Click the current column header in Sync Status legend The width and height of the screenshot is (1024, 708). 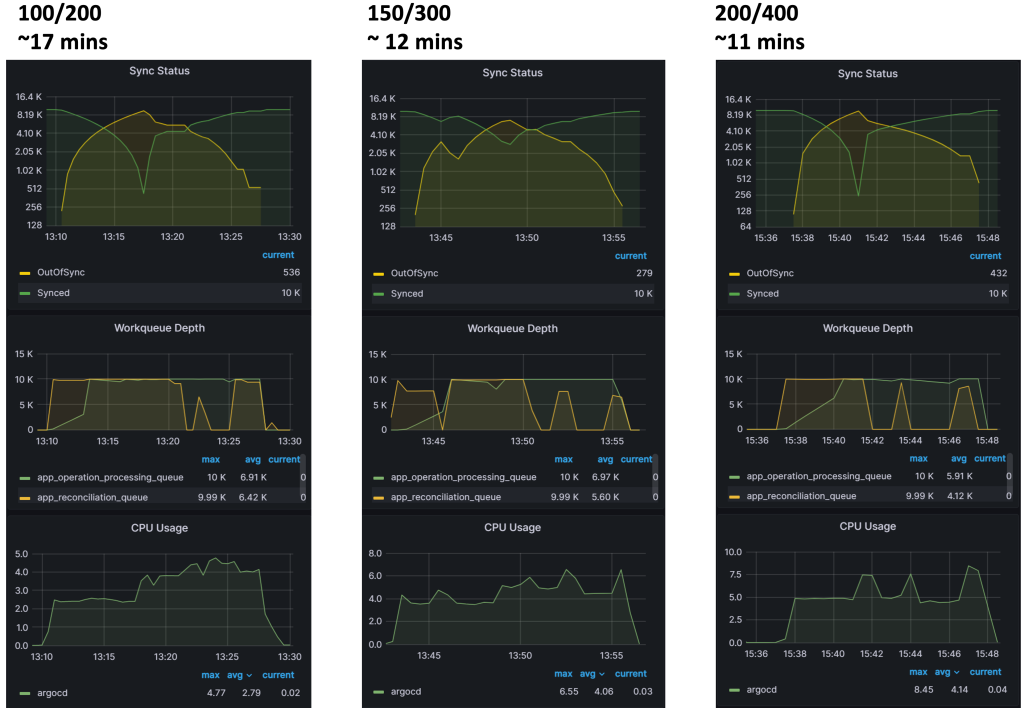coord(278,255)
